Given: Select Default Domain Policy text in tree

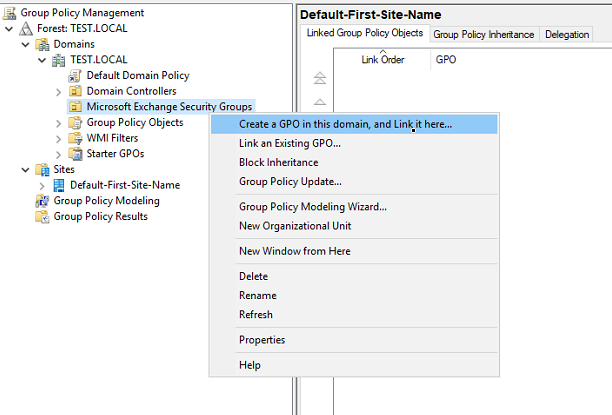Looking at the screenshot, I should pyautogui.click(x=138, y=75).
